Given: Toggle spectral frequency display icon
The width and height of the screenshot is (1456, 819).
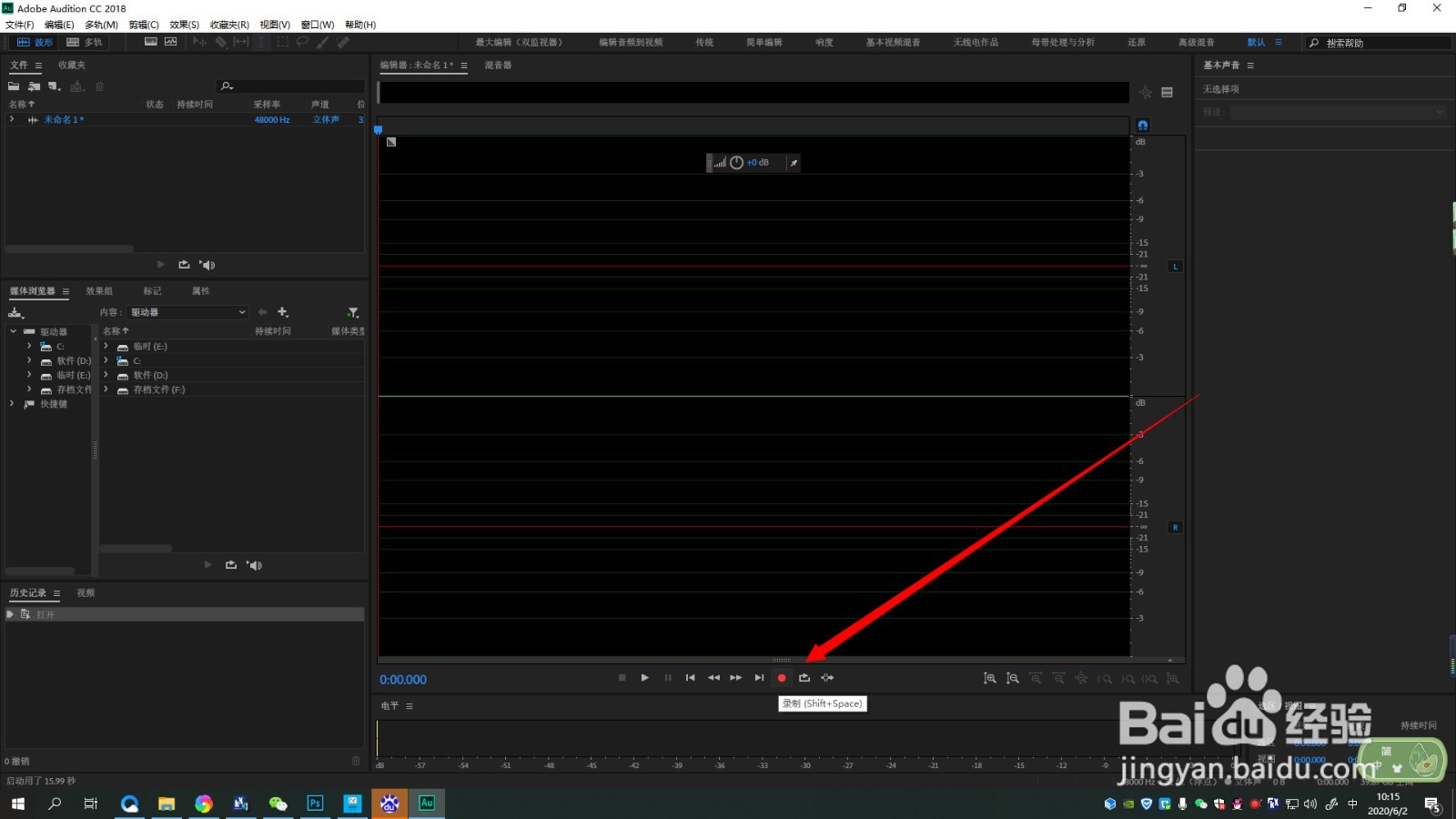Looking at the screenshot, I should coord(151,42).
